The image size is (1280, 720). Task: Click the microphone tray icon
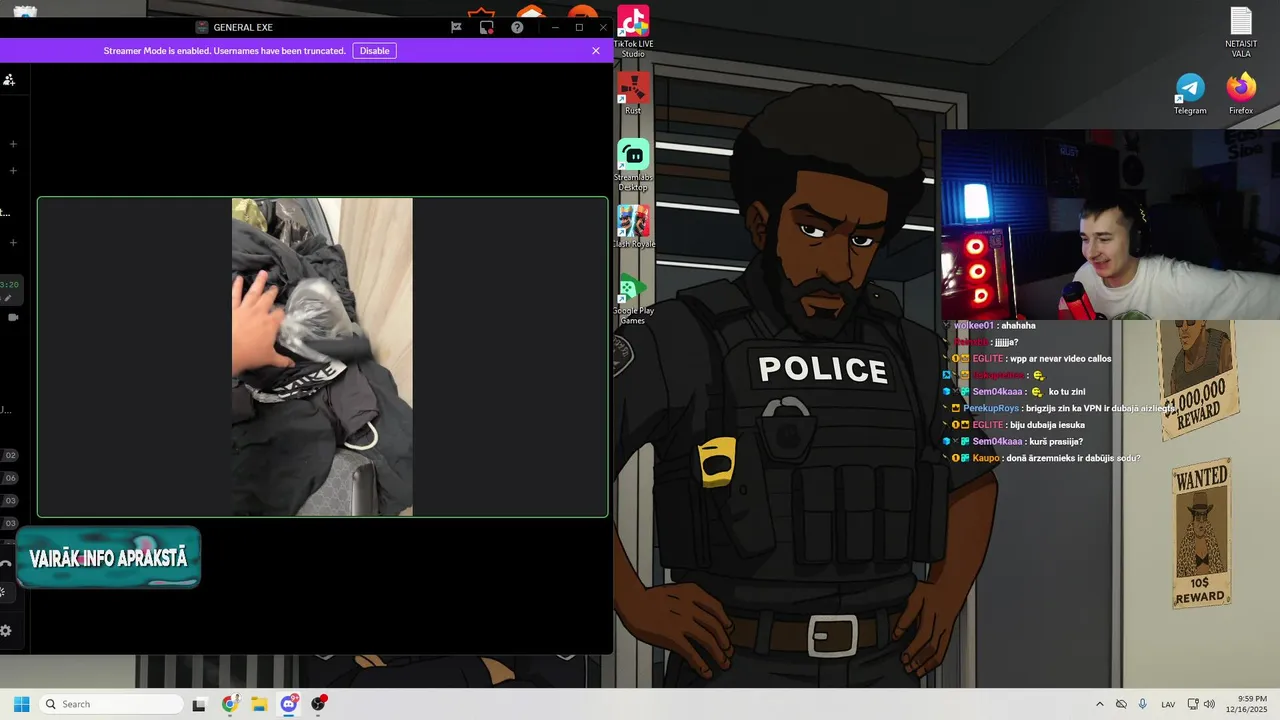(1142, 704)
